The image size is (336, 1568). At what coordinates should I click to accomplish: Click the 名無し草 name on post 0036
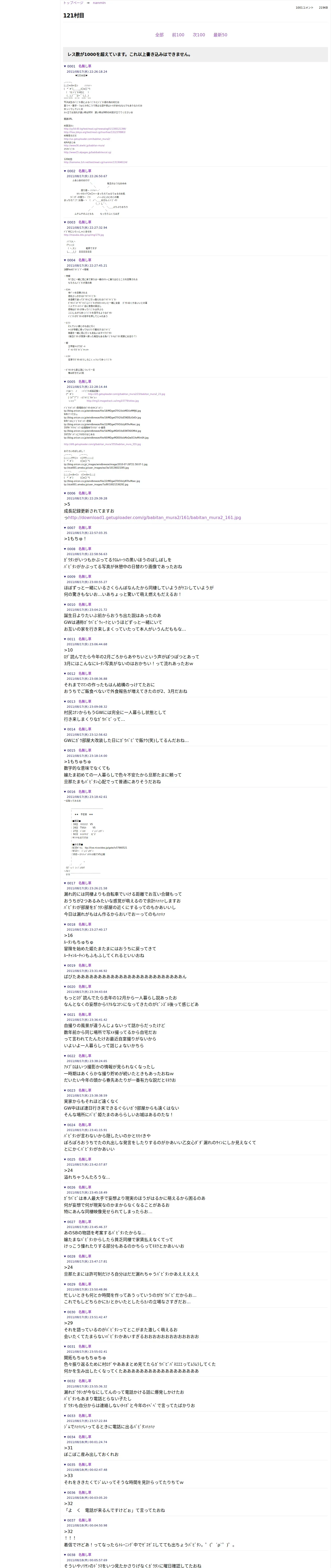[x=85, y=1492]
